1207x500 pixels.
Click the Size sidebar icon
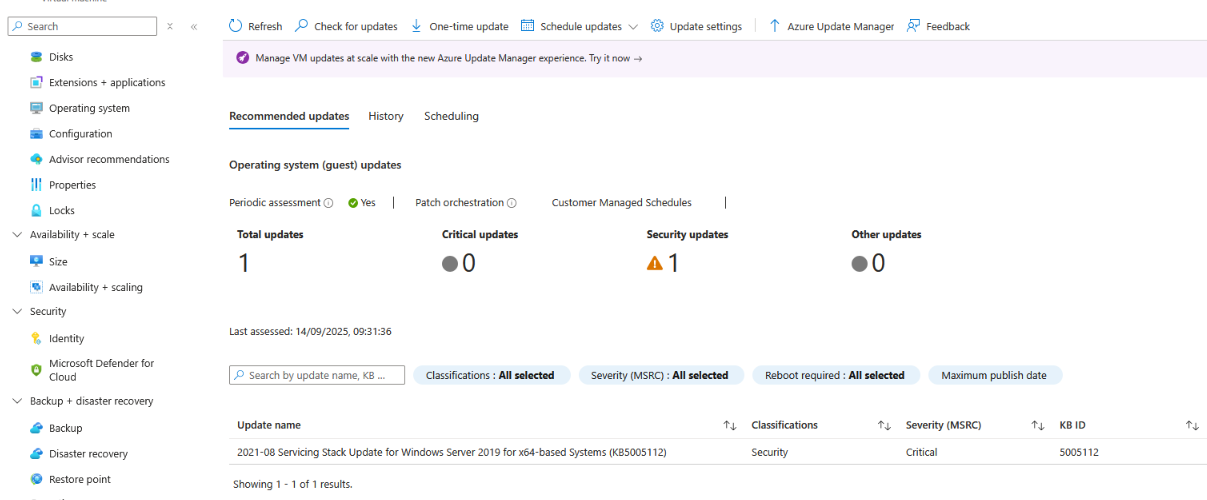[36, 262]
